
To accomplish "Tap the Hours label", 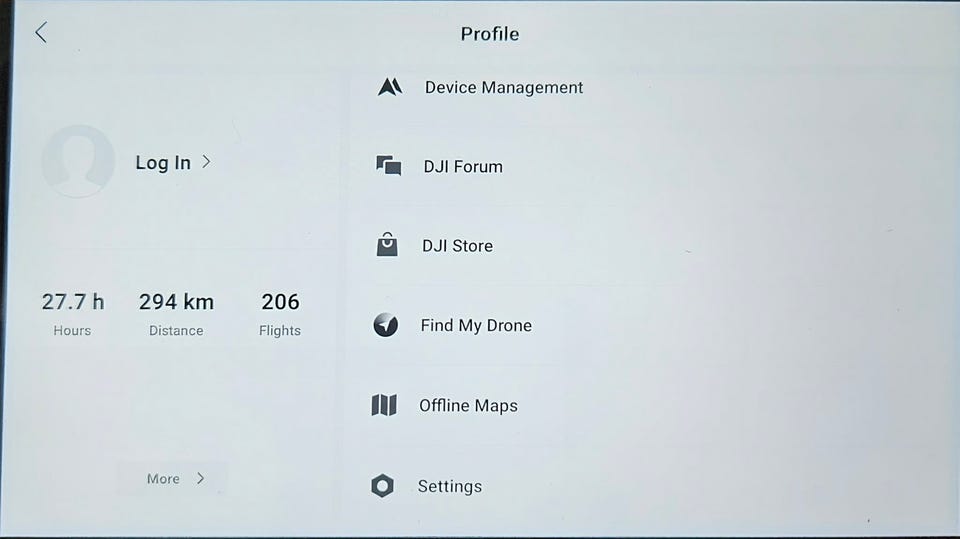I will (72, 331).
